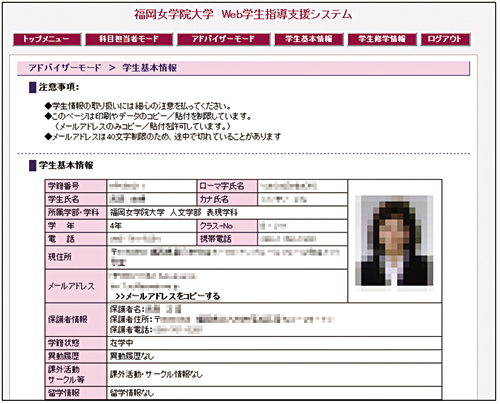The image size is (500, 404).
Task: Click the 異動履歴 label cell
Action: (x=76, y=356)
